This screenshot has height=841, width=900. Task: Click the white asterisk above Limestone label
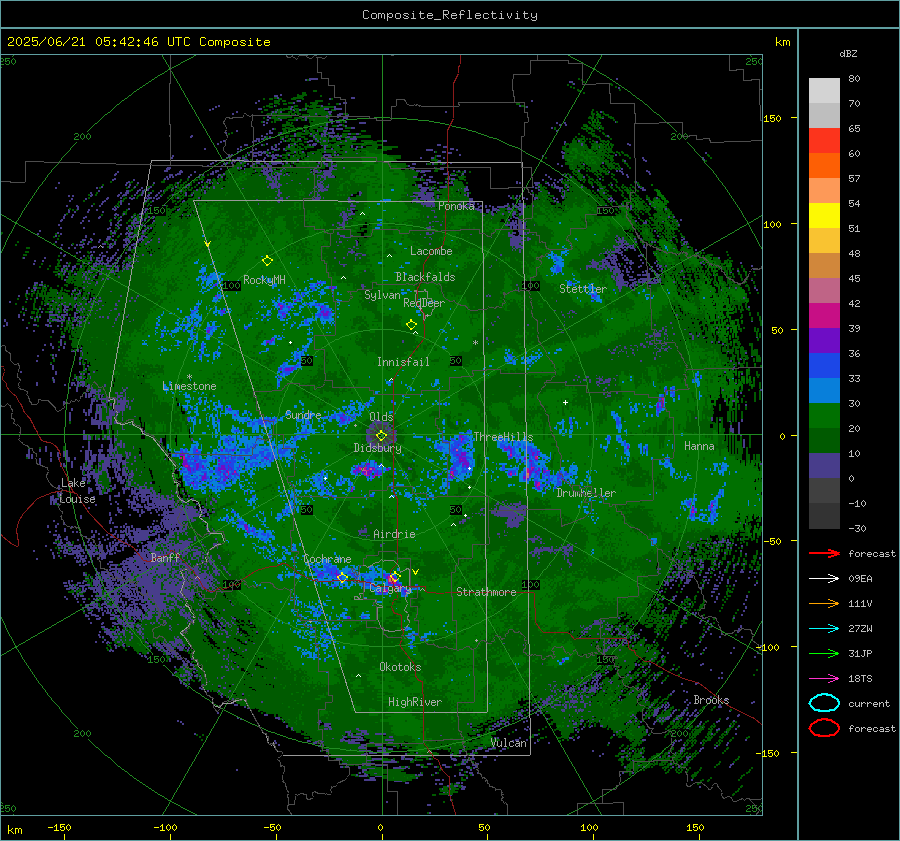click(x=189, y=377)
